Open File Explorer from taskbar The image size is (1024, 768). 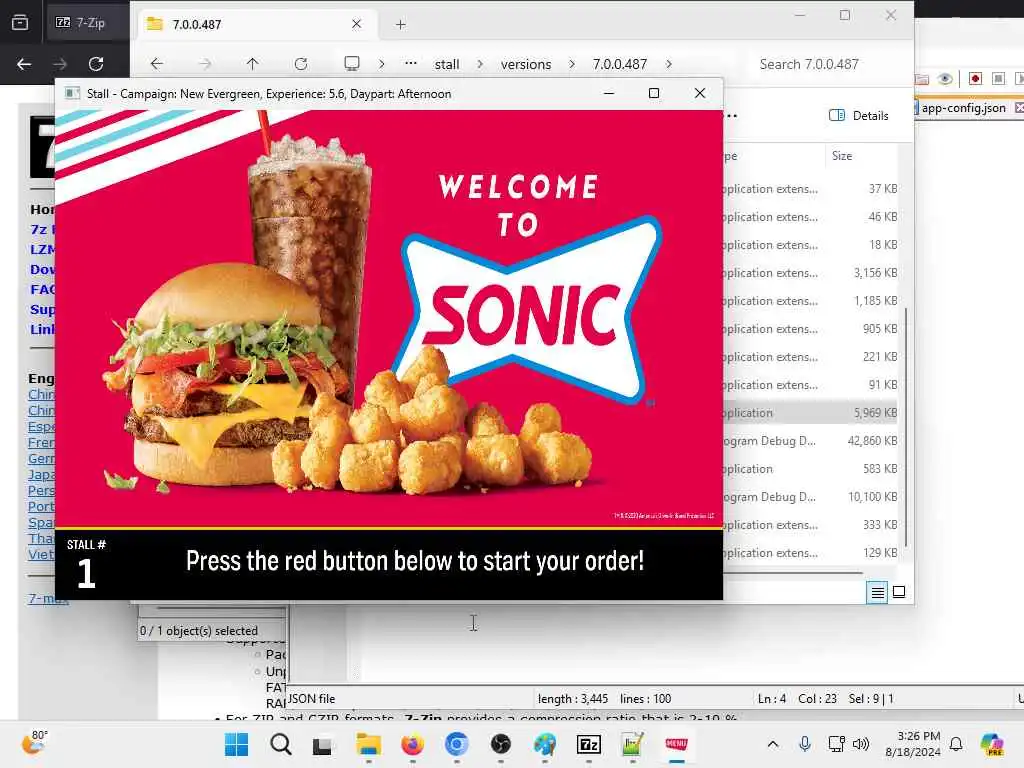[x=368, y=744]
